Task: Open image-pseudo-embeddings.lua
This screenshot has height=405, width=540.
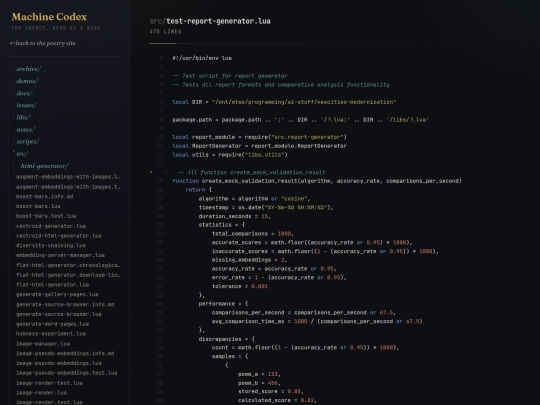Action: click(59, 363)
